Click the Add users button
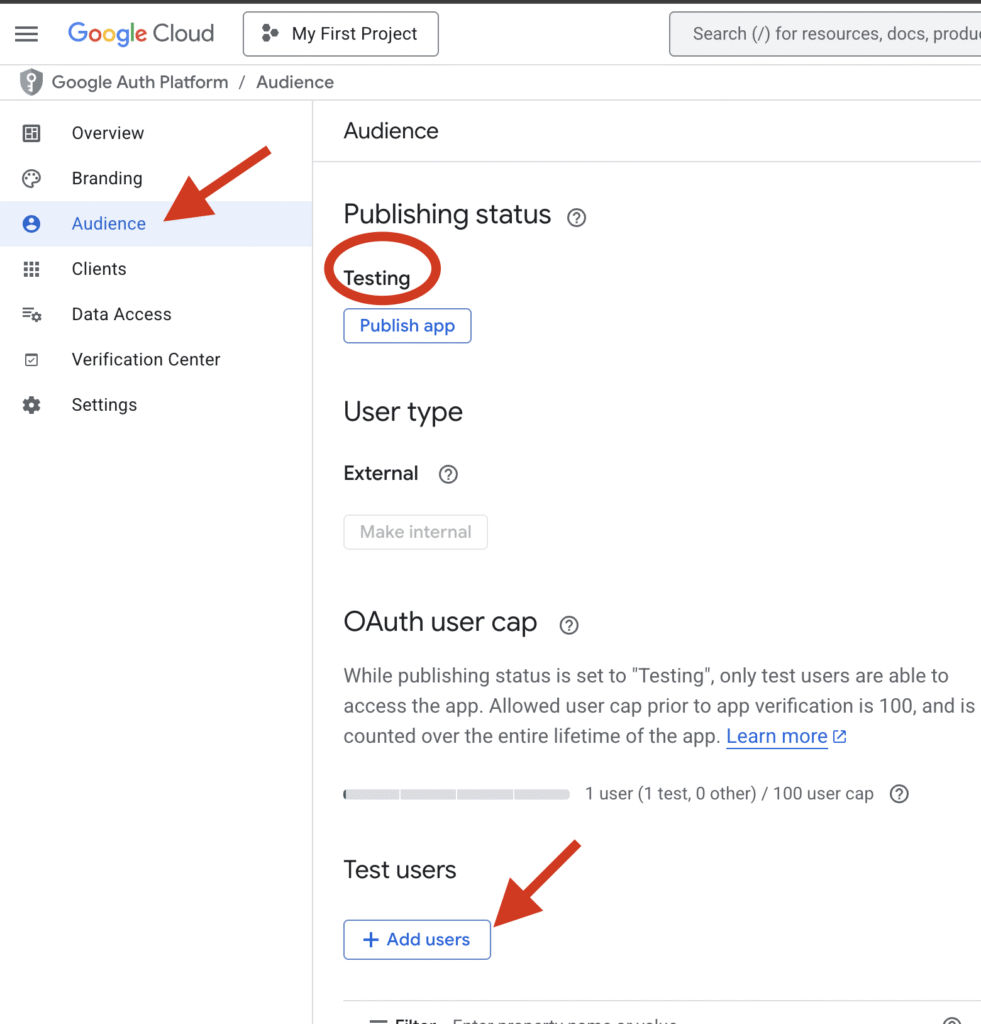The height and width of the screenshot is (1024, 981). 417,939
